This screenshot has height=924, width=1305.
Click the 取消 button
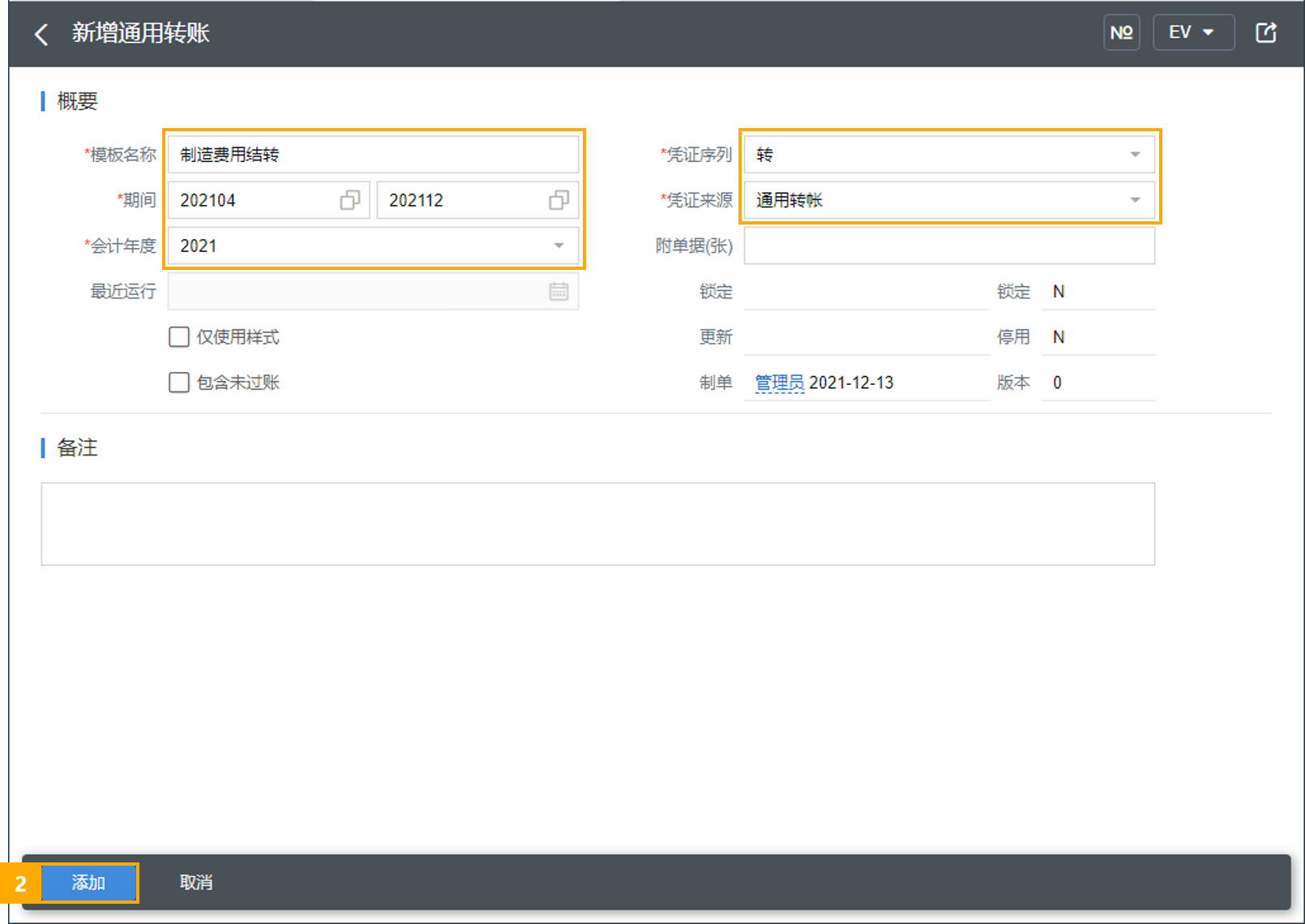click(x=195, y=883)
